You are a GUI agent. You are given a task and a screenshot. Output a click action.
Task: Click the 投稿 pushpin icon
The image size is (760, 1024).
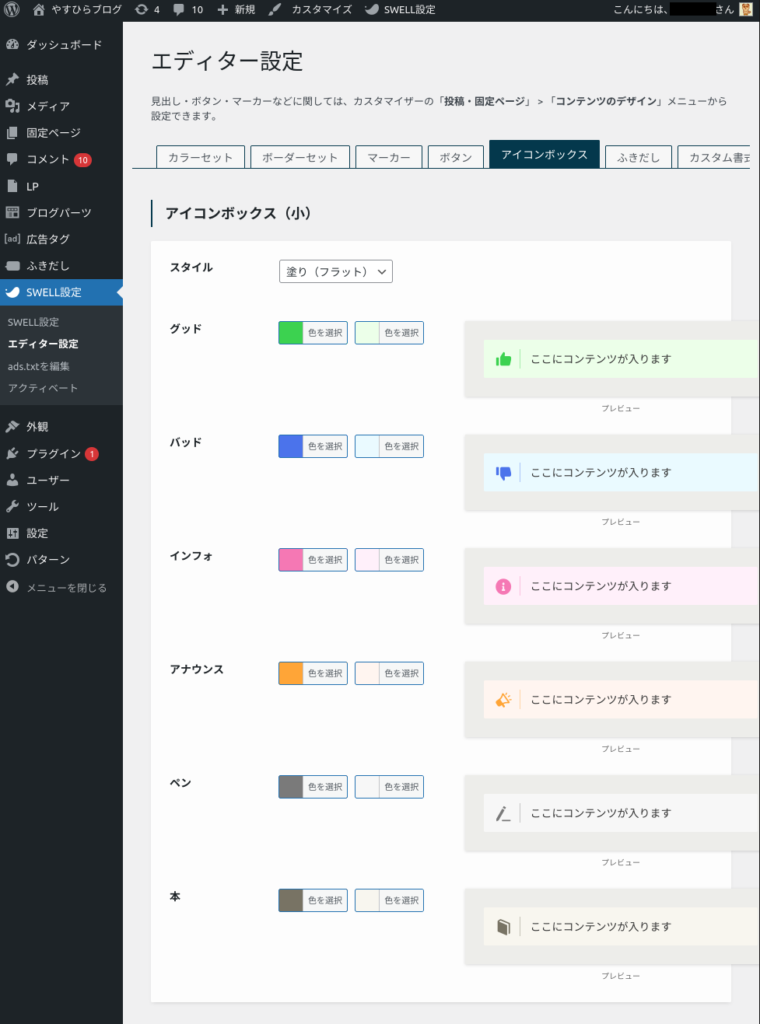12,80
